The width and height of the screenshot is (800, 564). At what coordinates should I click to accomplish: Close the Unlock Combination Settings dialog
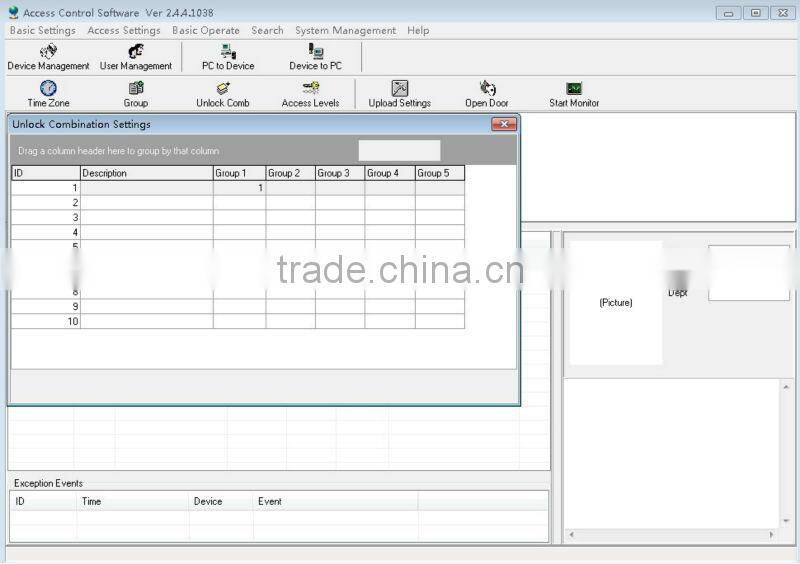point(504,124)
